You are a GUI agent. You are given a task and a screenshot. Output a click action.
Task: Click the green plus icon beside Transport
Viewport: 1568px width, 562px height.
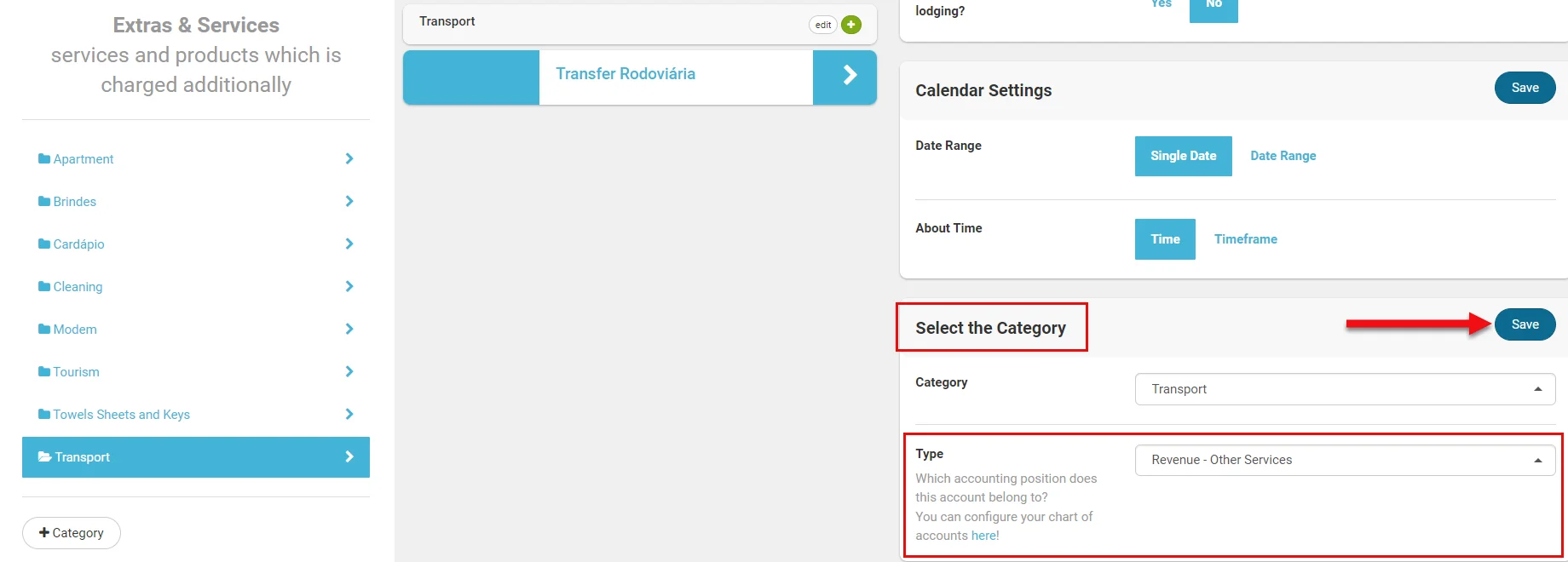(x=850, y=25)
